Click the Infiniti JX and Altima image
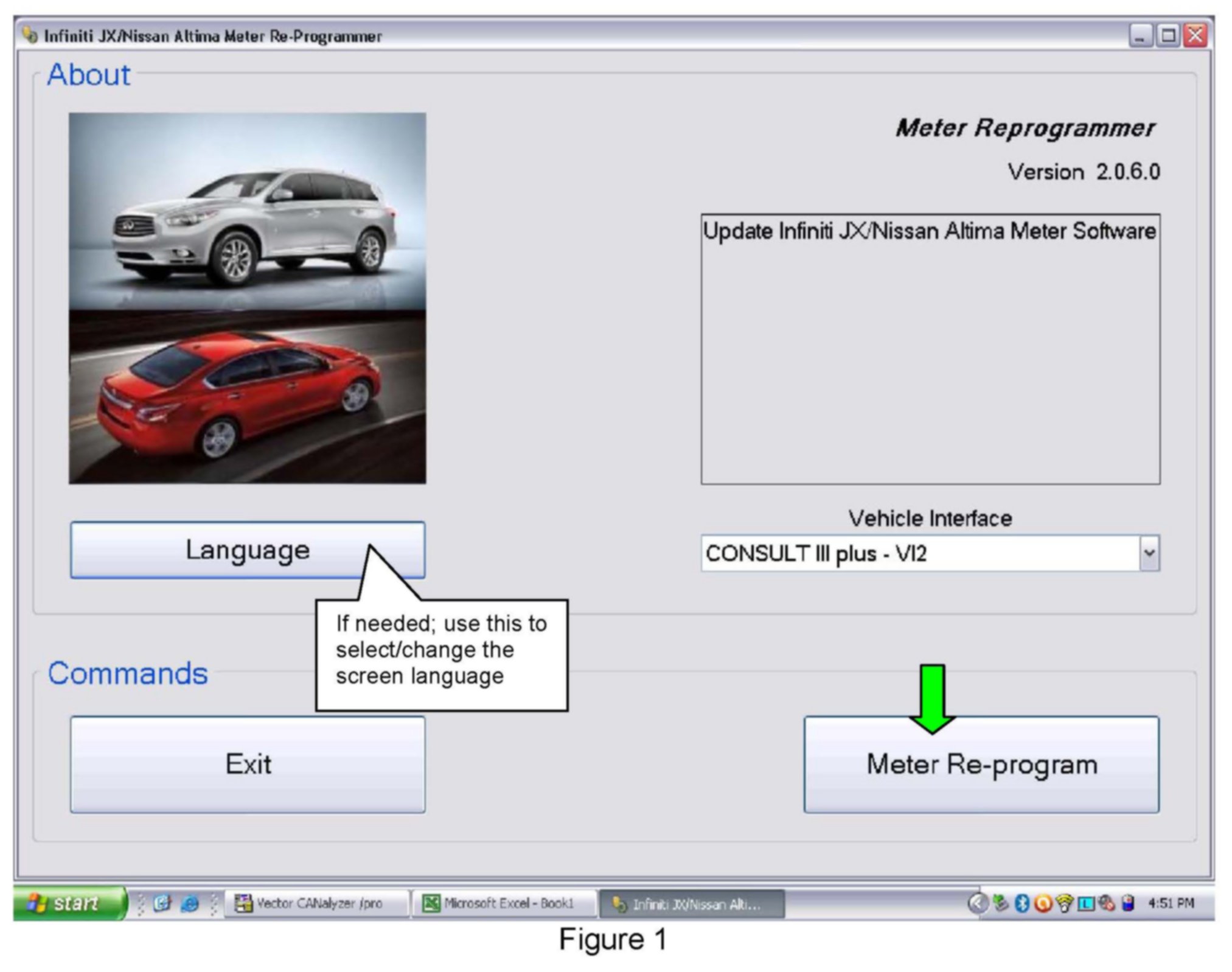This screenshot has height=972, width=1232. coord(247,298)
